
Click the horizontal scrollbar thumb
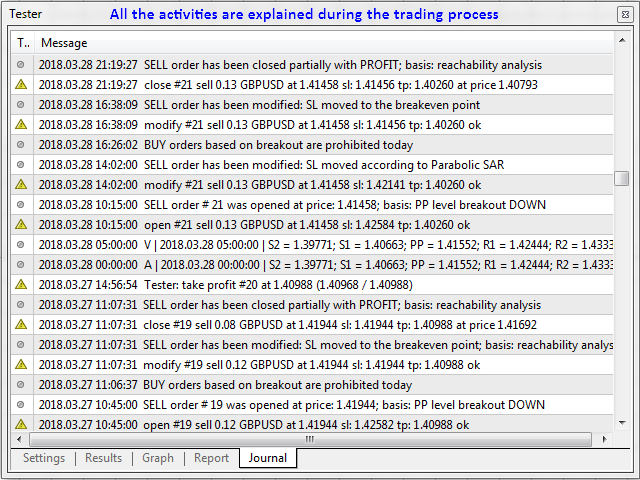310,439
